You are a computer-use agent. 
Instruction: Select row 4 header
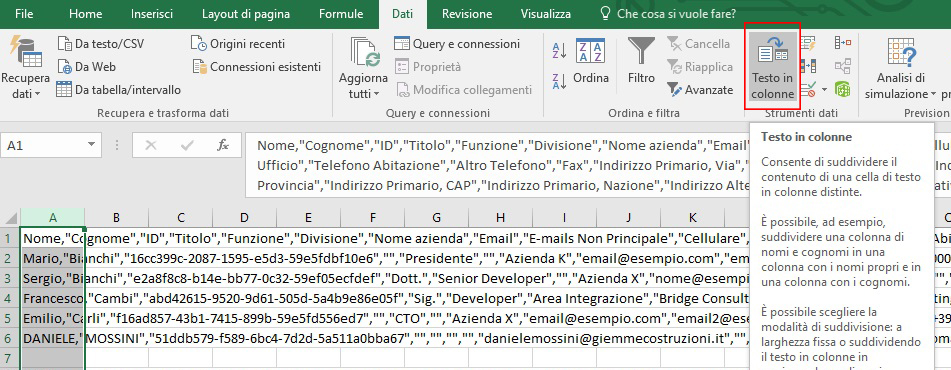(10, 298)
